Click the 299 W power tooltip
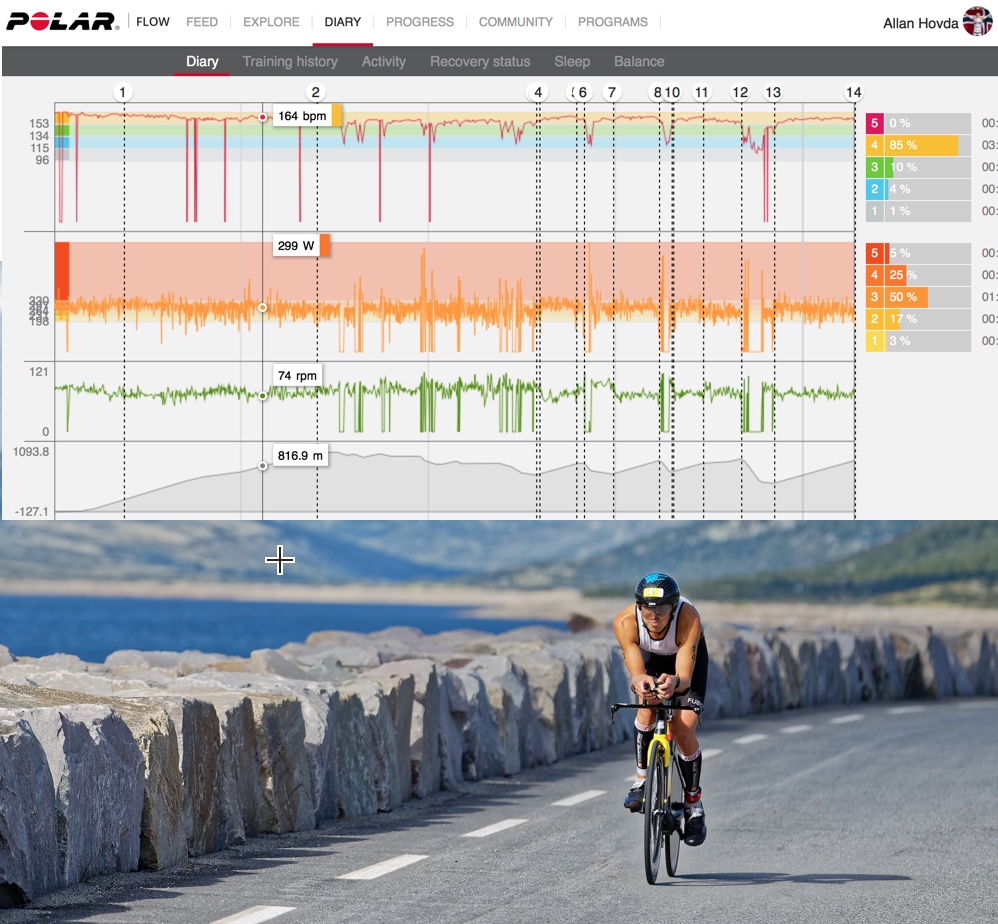998x924 pixels. click(298, 247)
